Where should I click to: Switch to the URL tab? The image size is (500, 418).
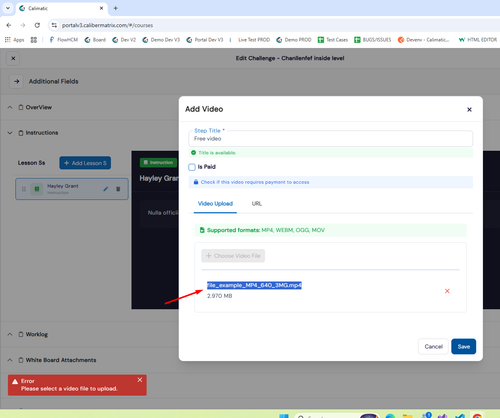[257, 204]
